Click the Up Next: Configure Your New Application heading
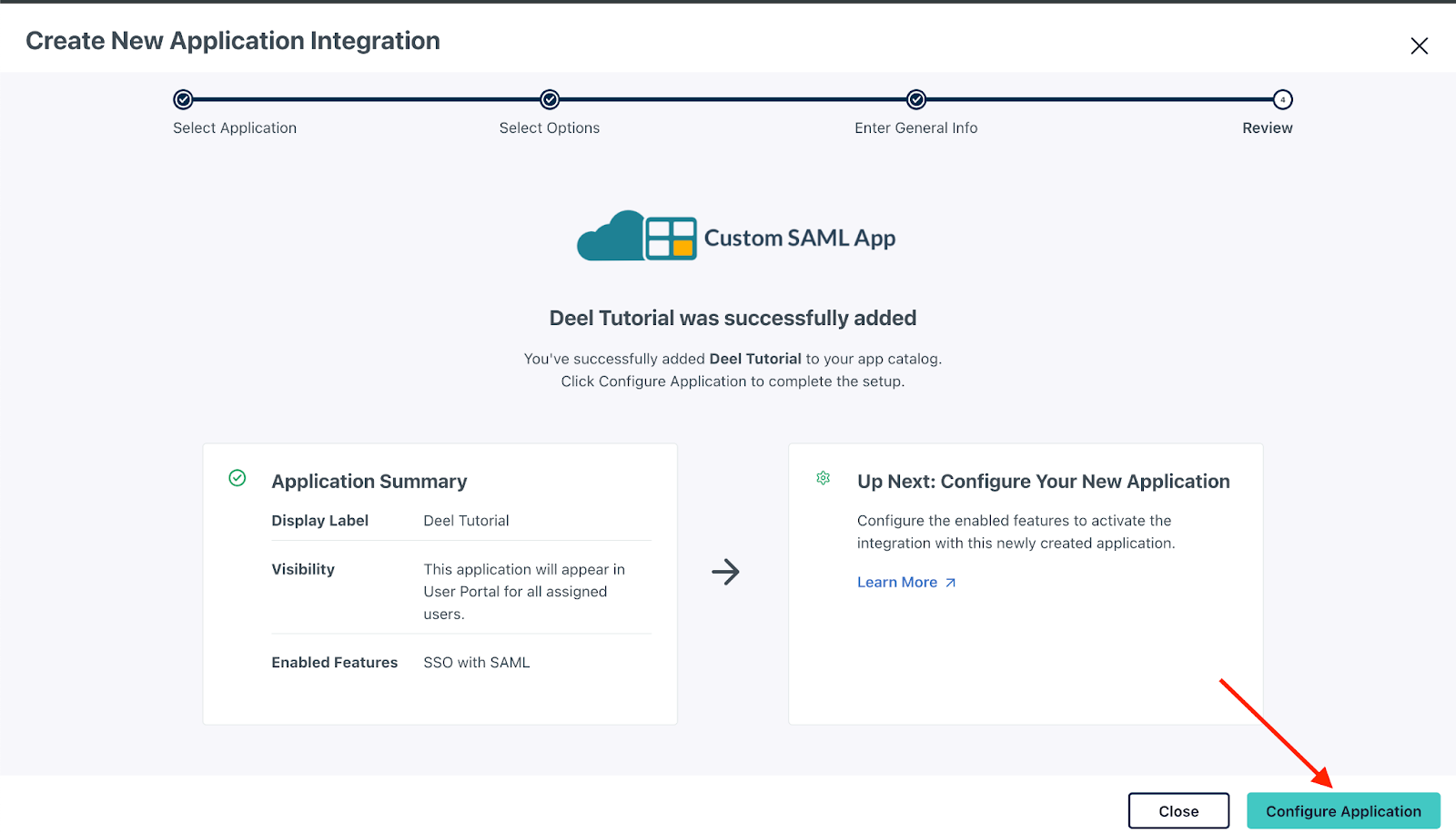This screenshot has height=834, width=1456. tap(1044, 481)
